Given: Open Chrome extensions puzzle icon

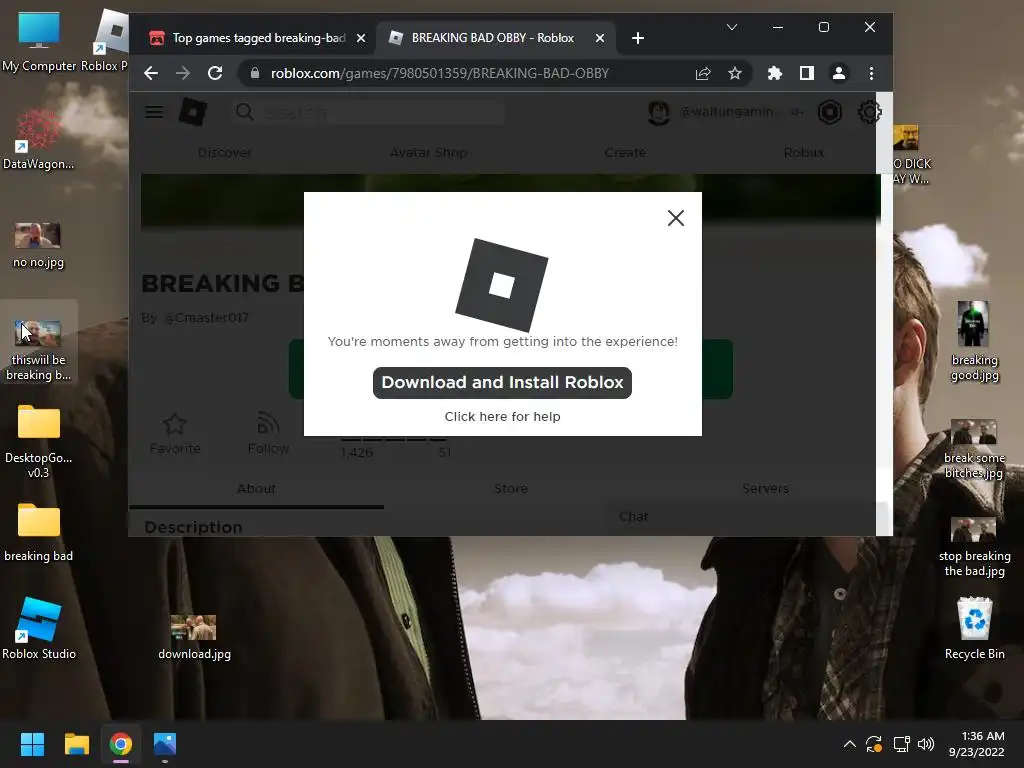Looking at the screenshot, I should click(775, 73).
